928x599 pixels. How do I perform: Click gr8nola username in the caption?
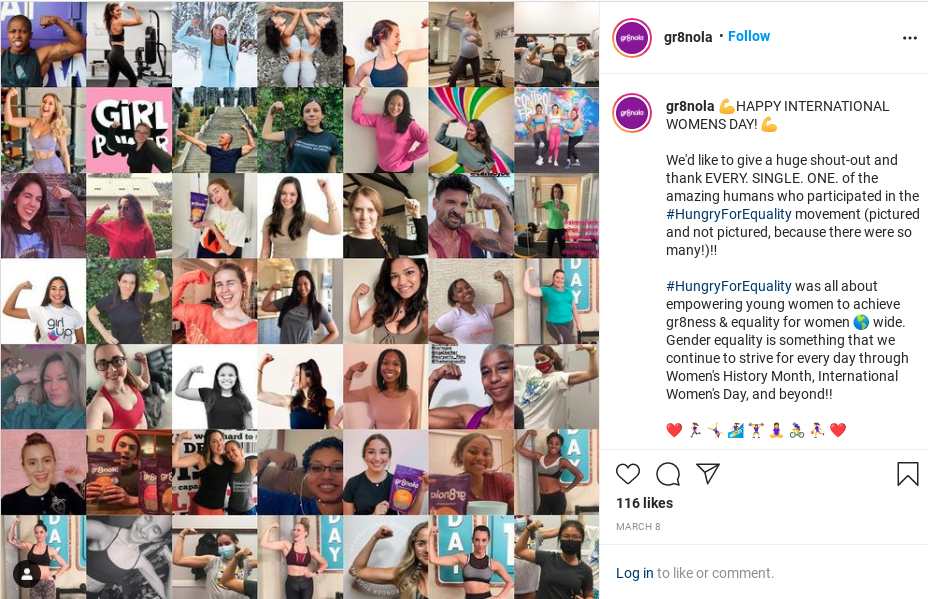690,106
